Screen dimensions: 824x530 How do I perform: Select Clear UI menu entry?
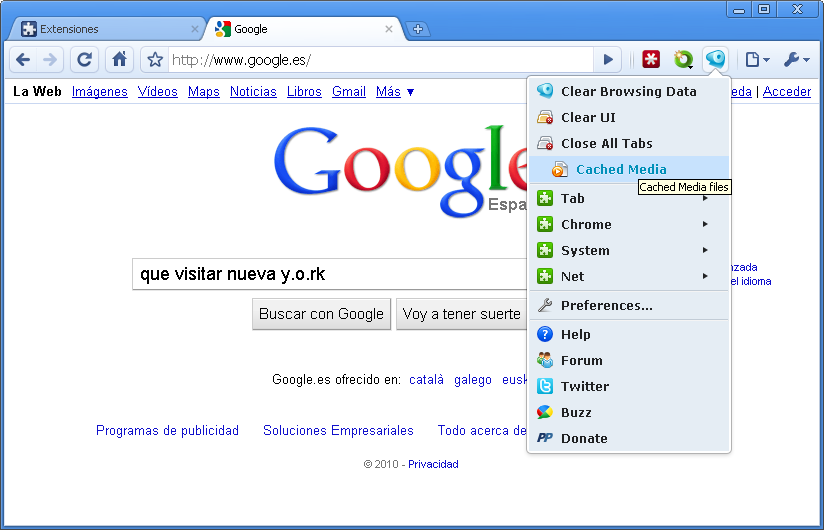[x=629, y=117]
